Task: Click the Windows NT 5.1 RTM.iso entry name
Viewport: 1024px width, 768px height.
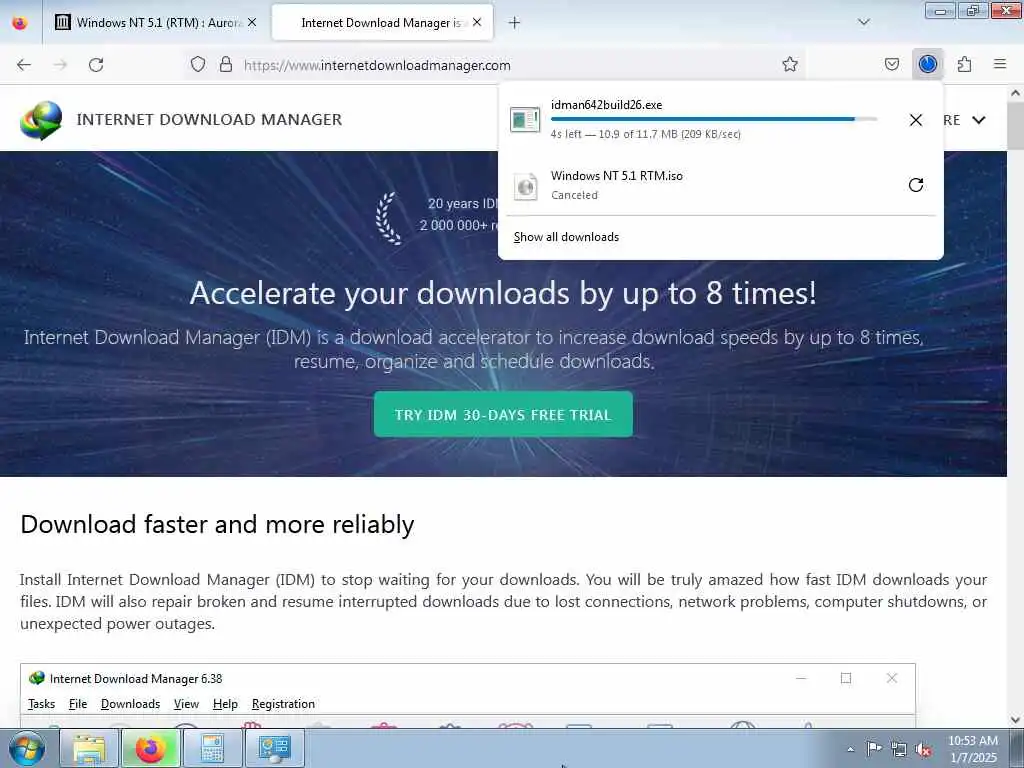Action: (616, 176)
